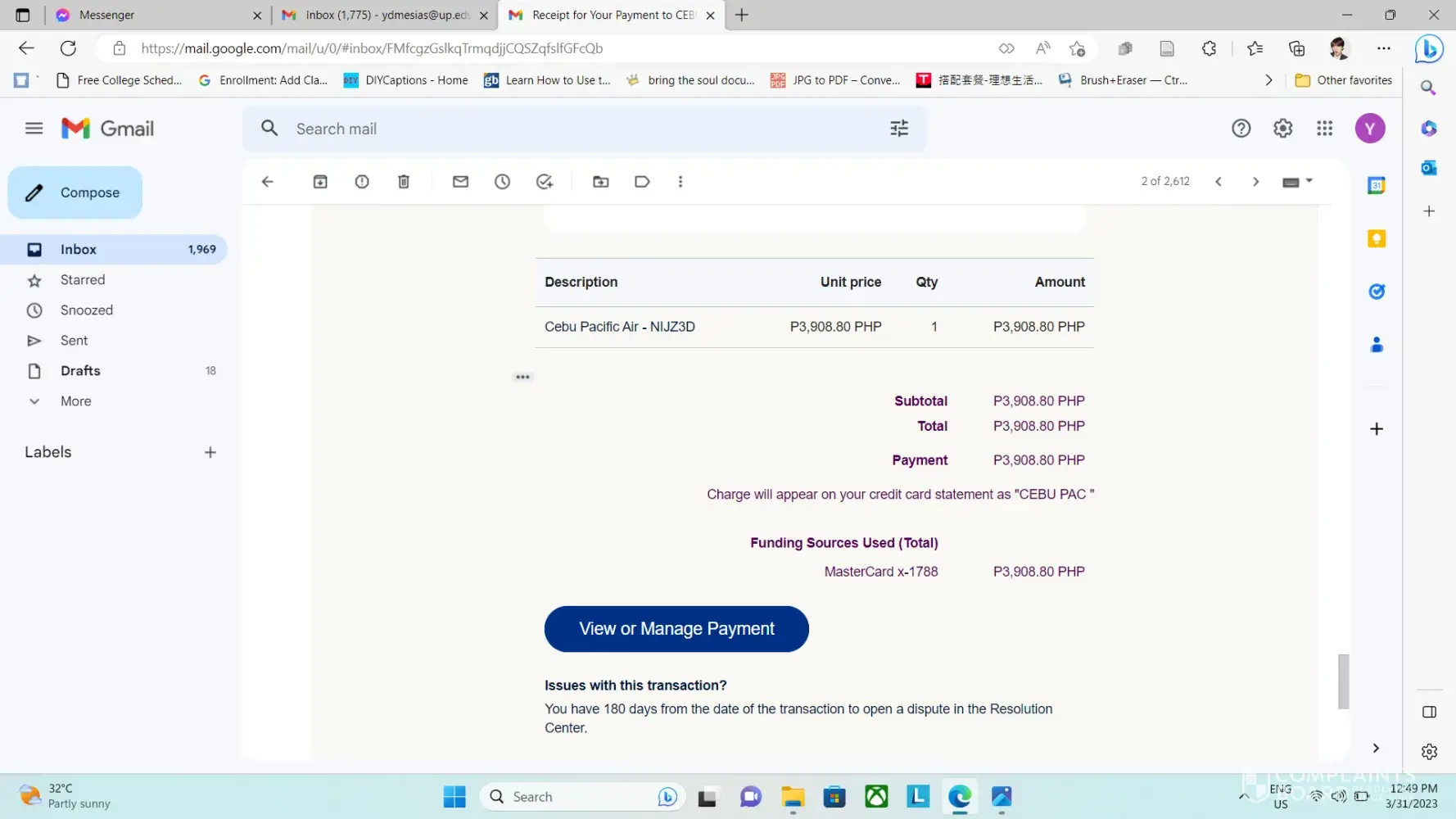Image resolution: width=1456 pixels, height=819 pixels.
Task: Select the Receipt for Your Payment tab
Action: [x=611, y=15]
